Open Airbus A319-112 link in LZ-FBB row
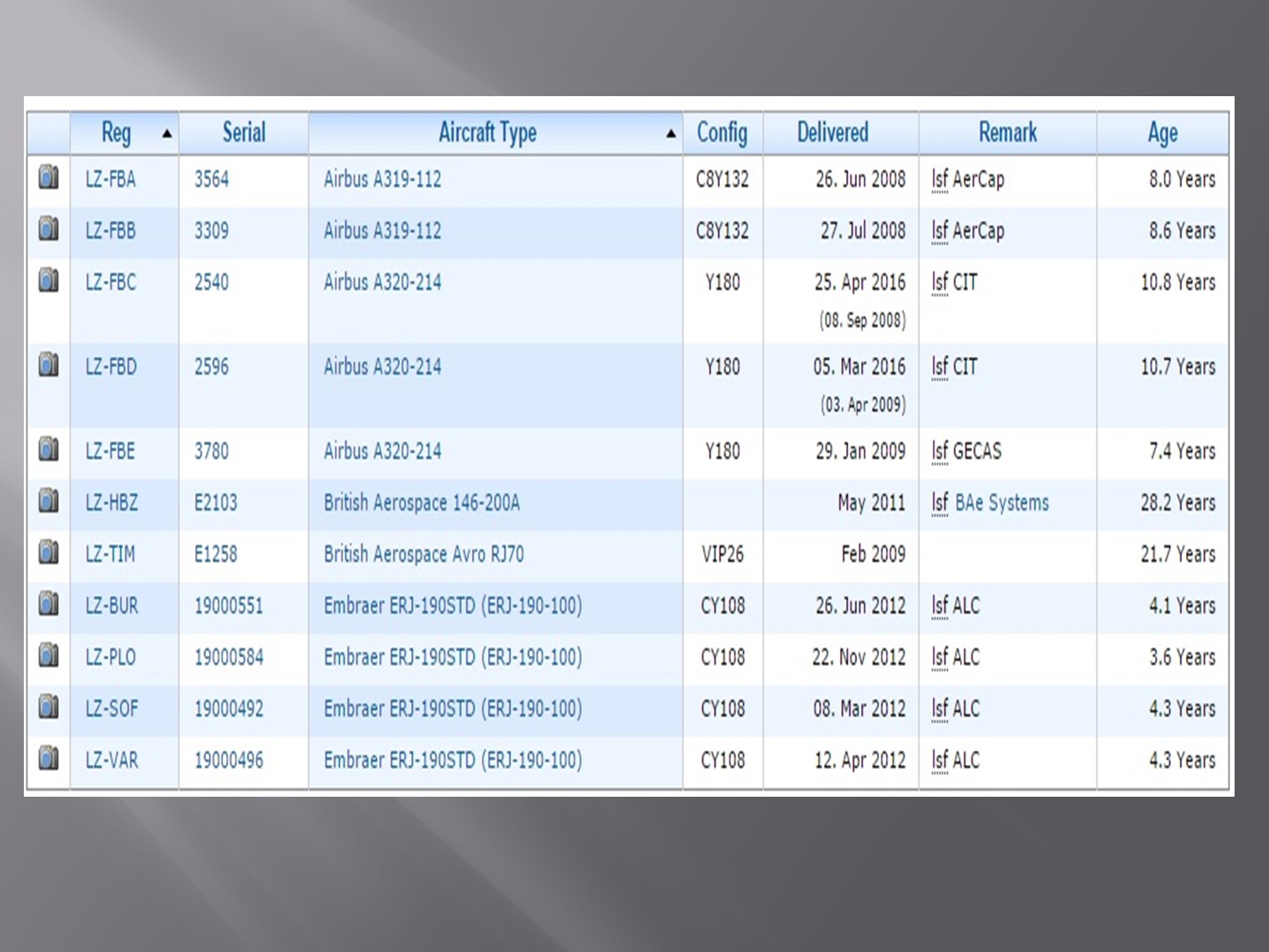Screen dimensions: 1269x952 (382, 231)
